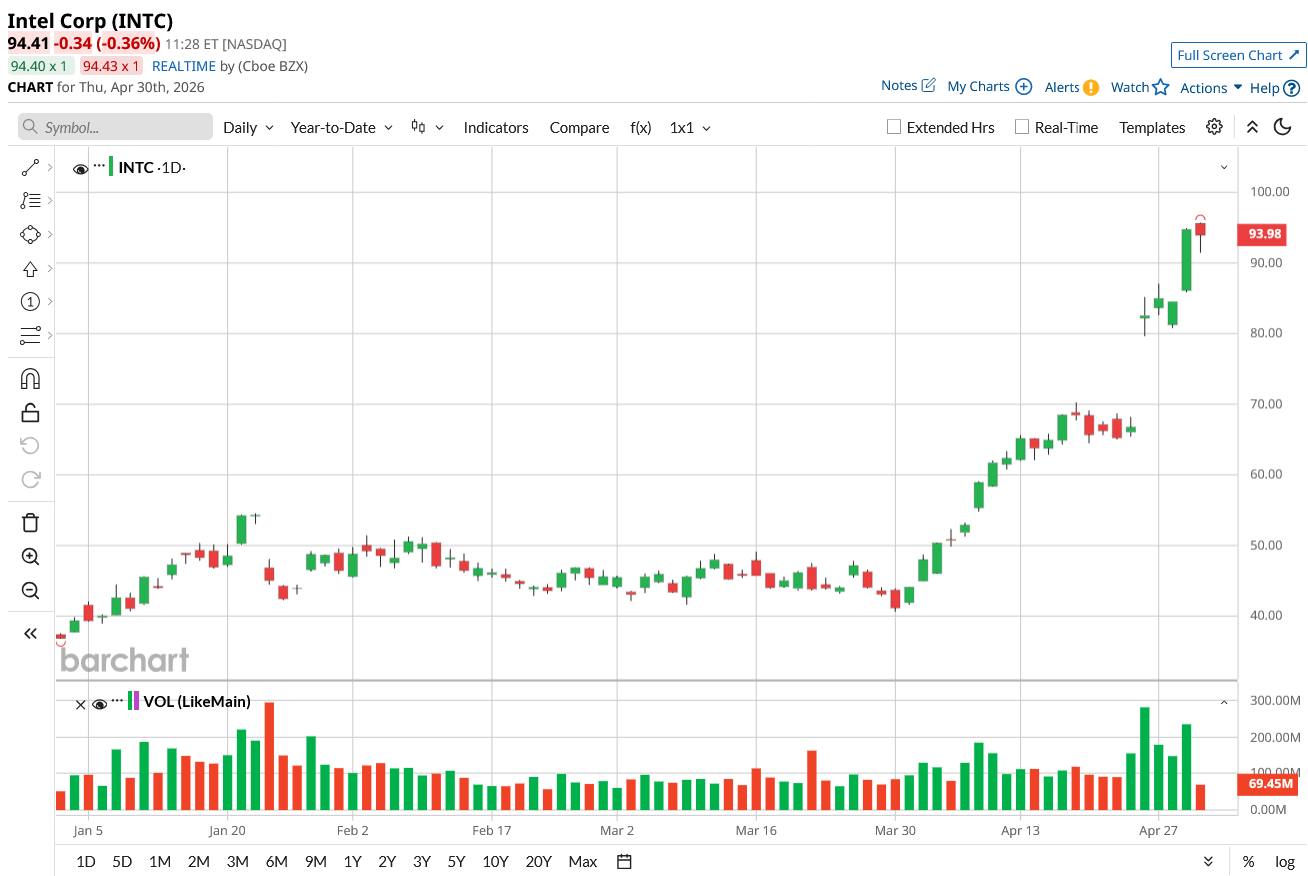This screenshot has height=876, width=1308.
Task: Open the Alerts link
Action: [1062, 87]
